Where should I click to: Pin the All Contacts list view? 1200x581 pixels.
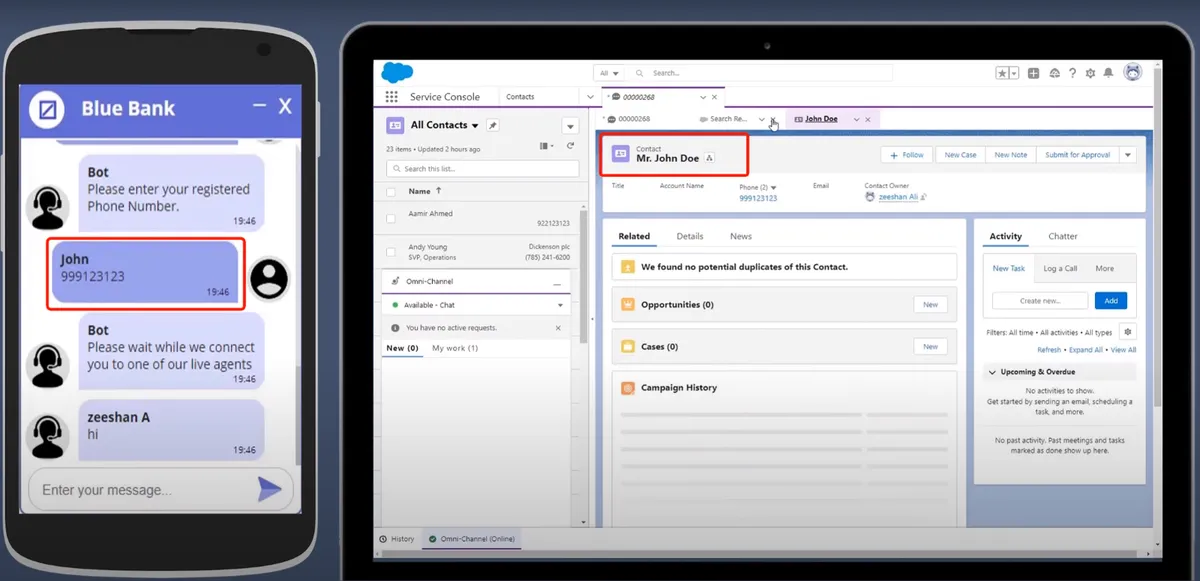[x=492, y=125]
